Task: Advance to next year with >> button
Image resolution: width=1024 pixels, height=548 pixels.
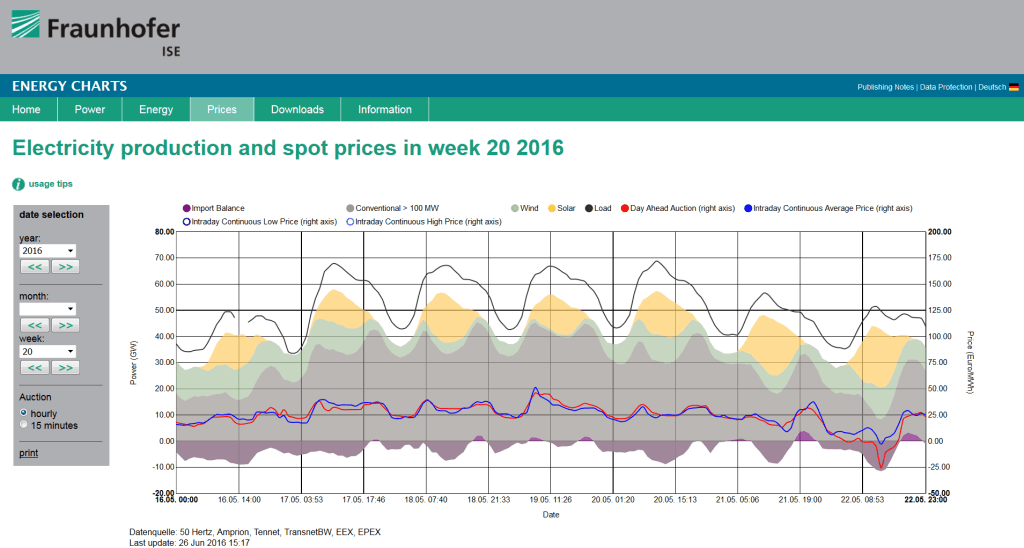Action: (65, 267)
